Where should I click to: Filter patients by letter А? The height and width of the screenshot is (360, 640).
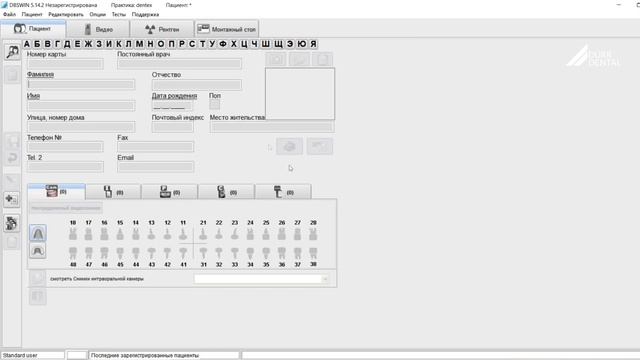pos(27,44)
